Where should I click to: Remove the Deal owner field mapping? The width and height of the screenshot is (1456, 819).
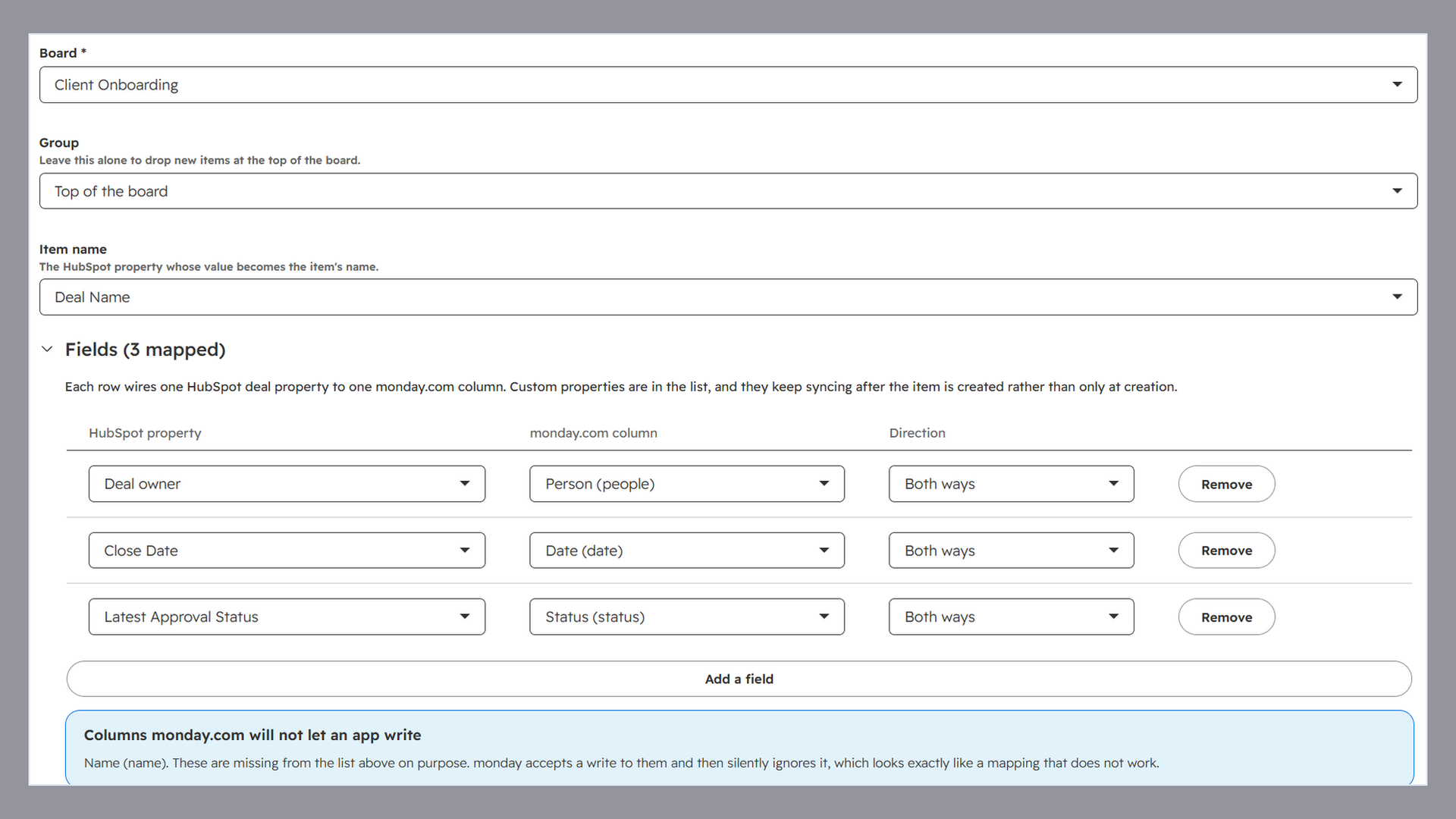pyautogui.click(x=1226, y=484)
